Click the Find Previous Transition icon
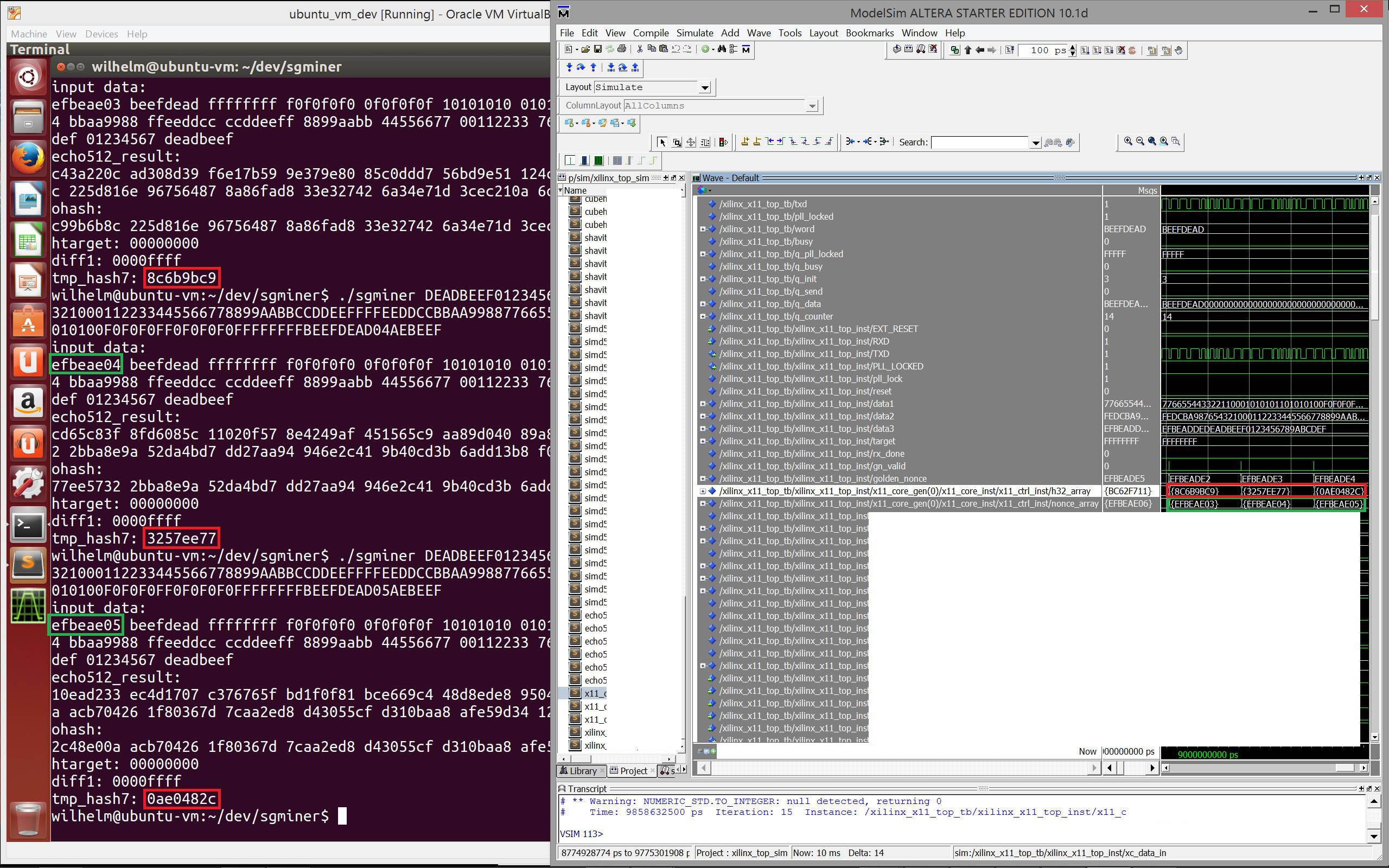The height and width of the screenshot is (868, 1389). [x=770, y=142]
